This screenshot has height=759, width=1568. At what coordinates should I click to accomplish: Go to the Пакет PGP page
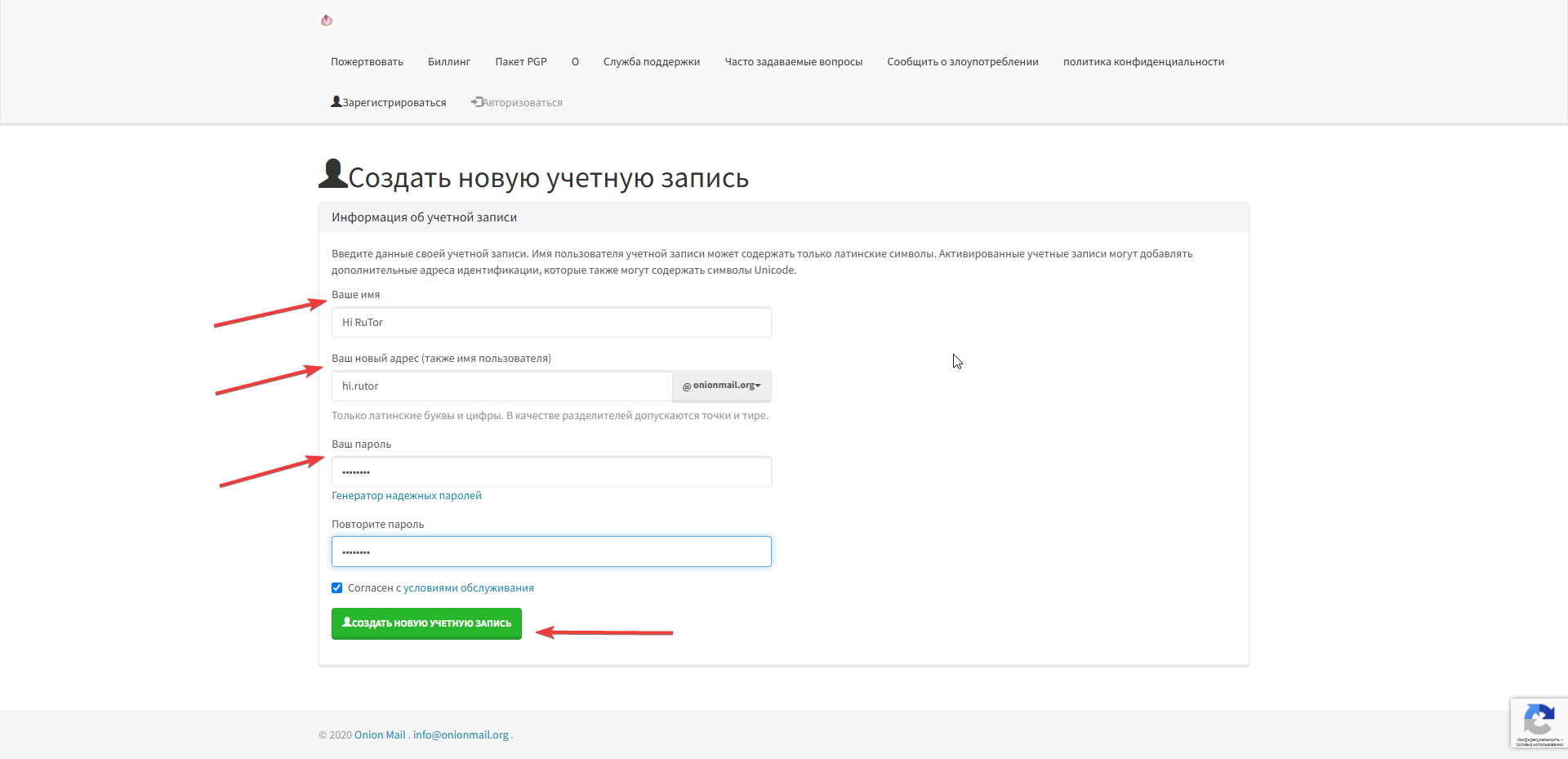520,62
